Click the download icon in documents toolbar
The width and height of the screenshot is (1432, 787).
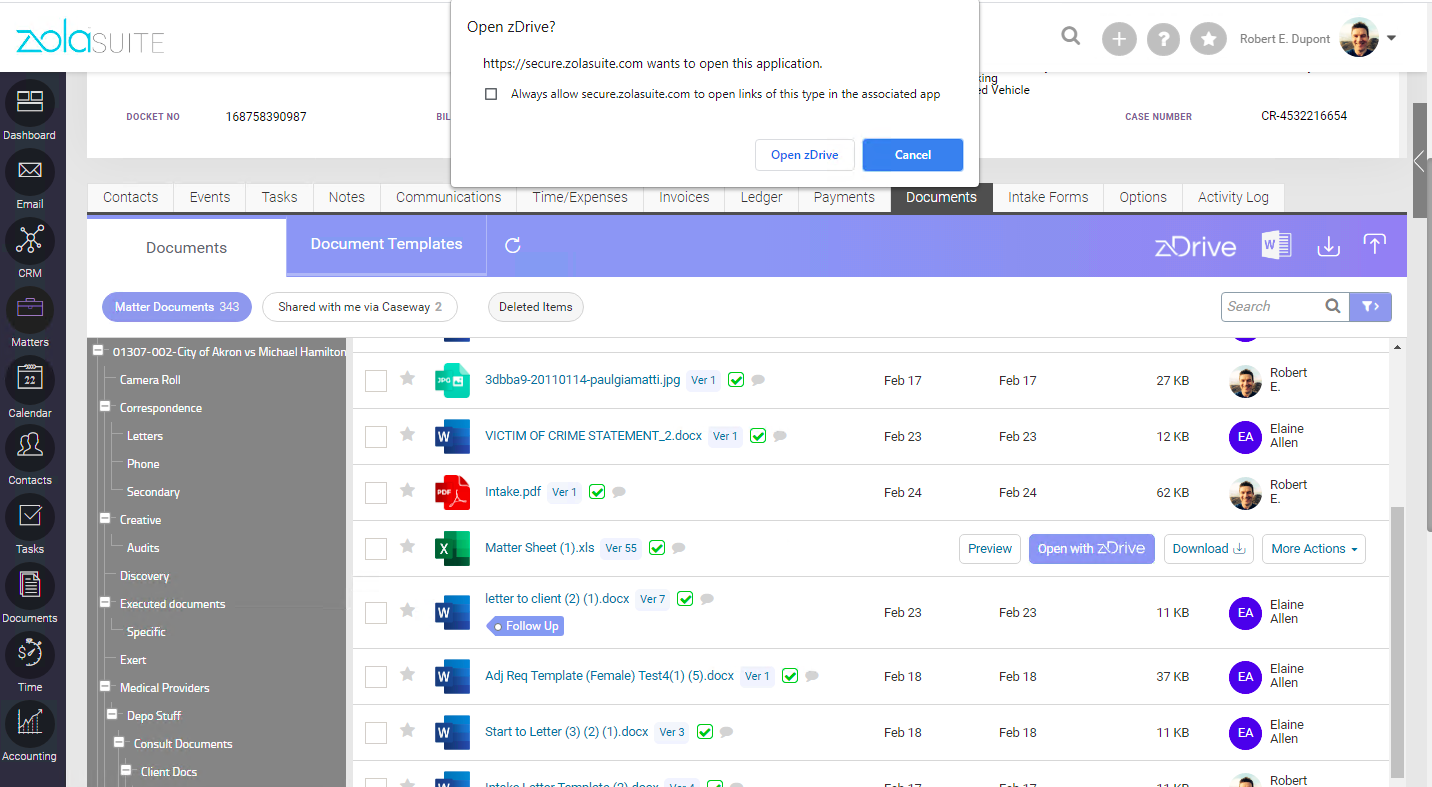tap(1328, 245)
